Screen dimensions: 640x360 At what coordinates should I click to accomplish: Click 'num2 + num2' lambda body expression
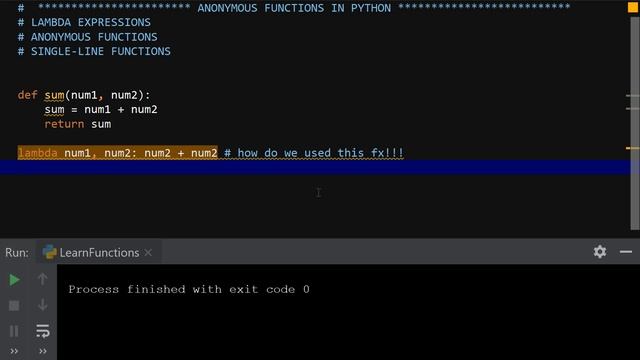coord(181,153)
